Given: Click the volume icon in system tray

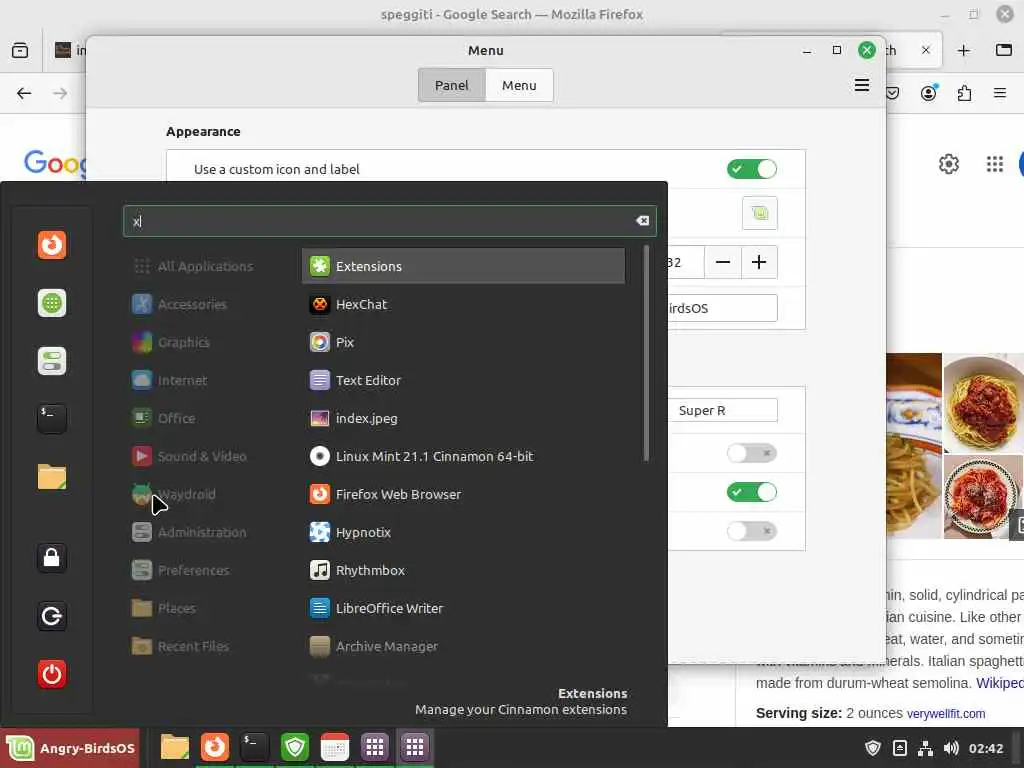Looking at the screenshot, I should 951,748.
